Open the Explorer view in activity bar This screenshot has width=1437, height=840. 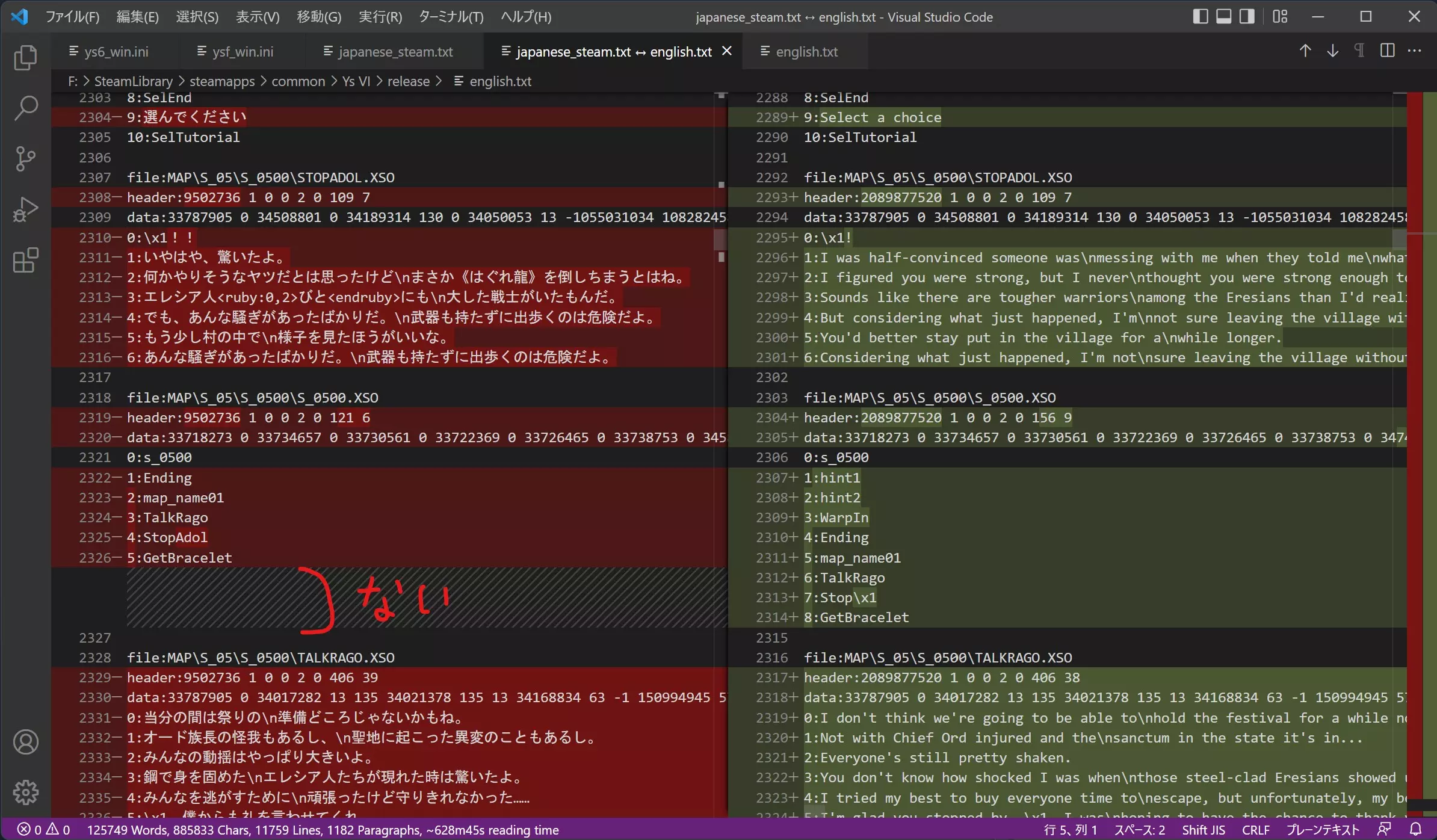coord(25,58)
